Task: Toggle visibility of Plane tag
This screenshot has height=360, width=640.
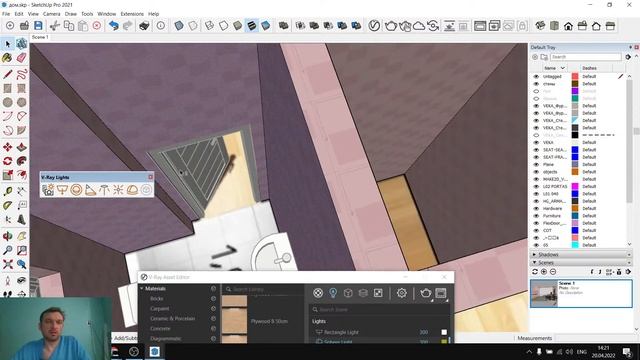Action: pos(536,164)
